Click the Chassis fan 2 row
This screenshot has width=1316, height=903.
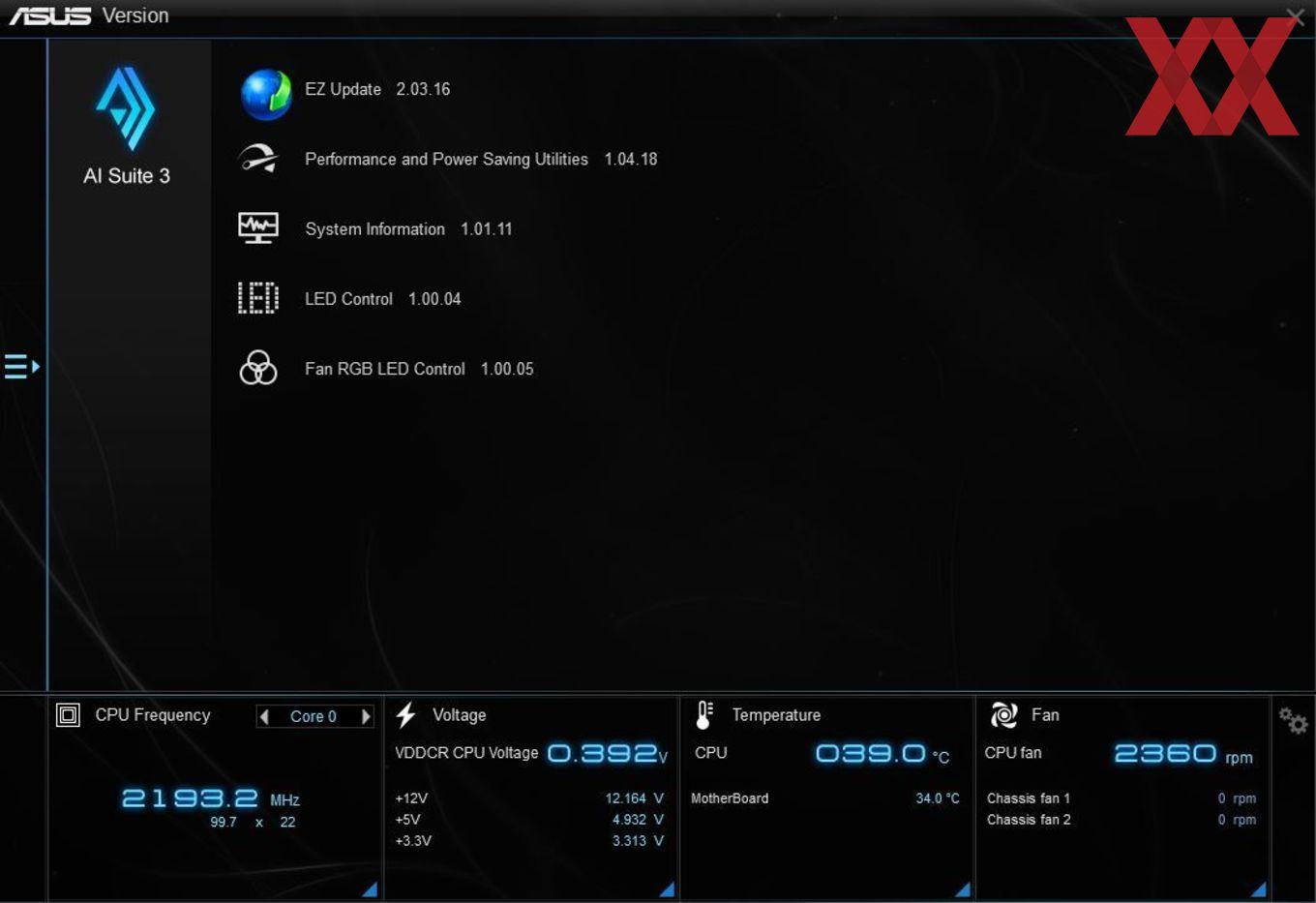[1122, 820]
